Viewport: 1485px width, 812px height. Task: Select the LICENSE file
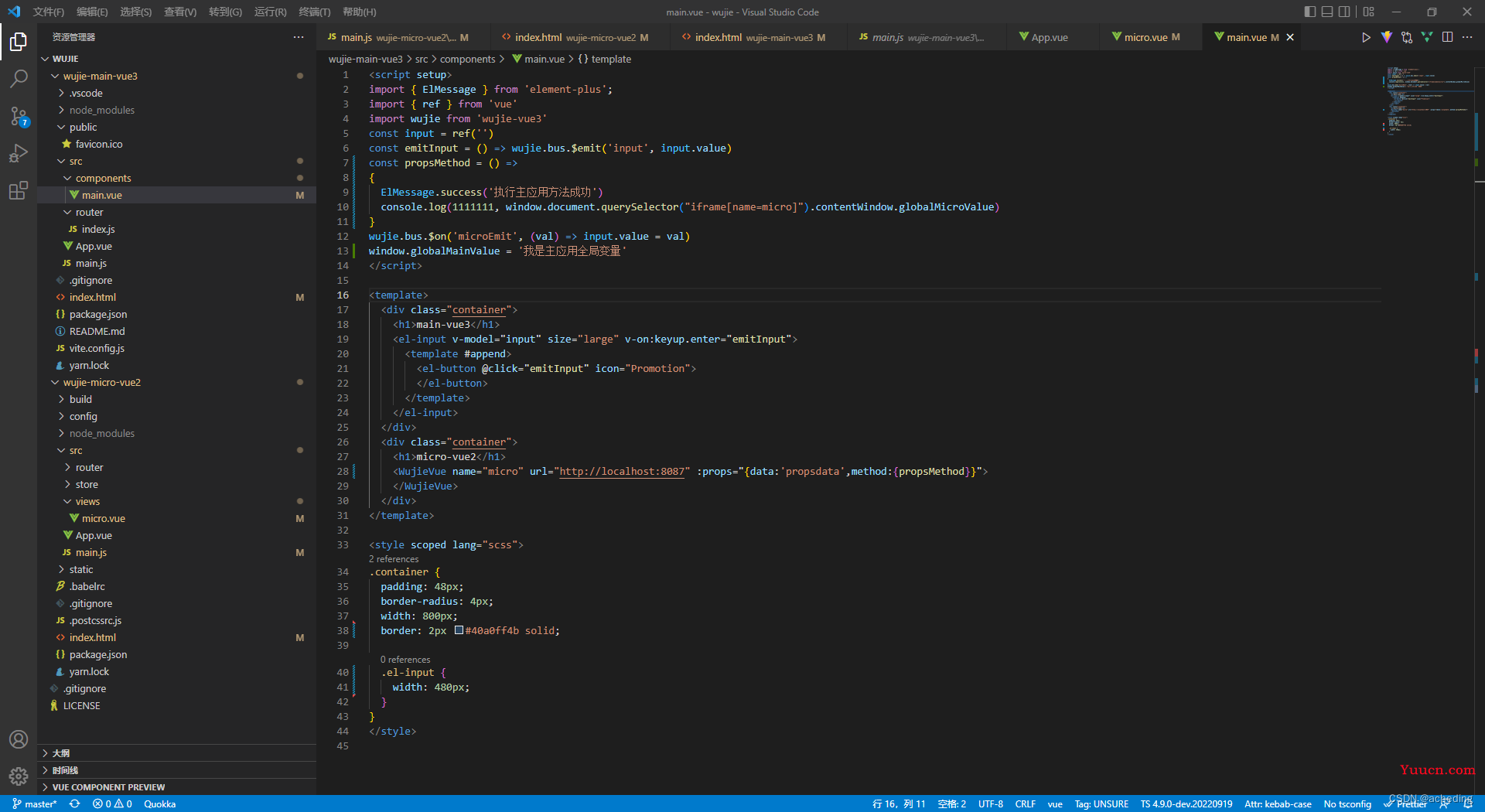click(177, 705)
